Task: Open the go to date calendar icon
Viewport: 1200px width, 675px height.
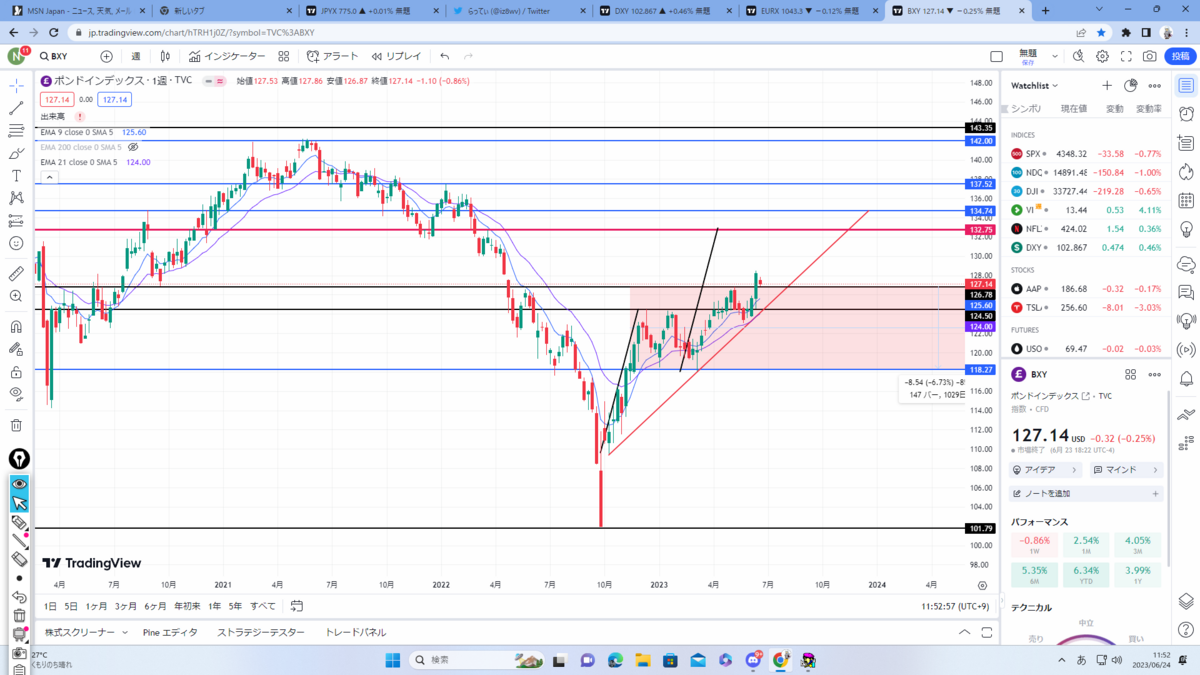Action: tap(297, 606)
